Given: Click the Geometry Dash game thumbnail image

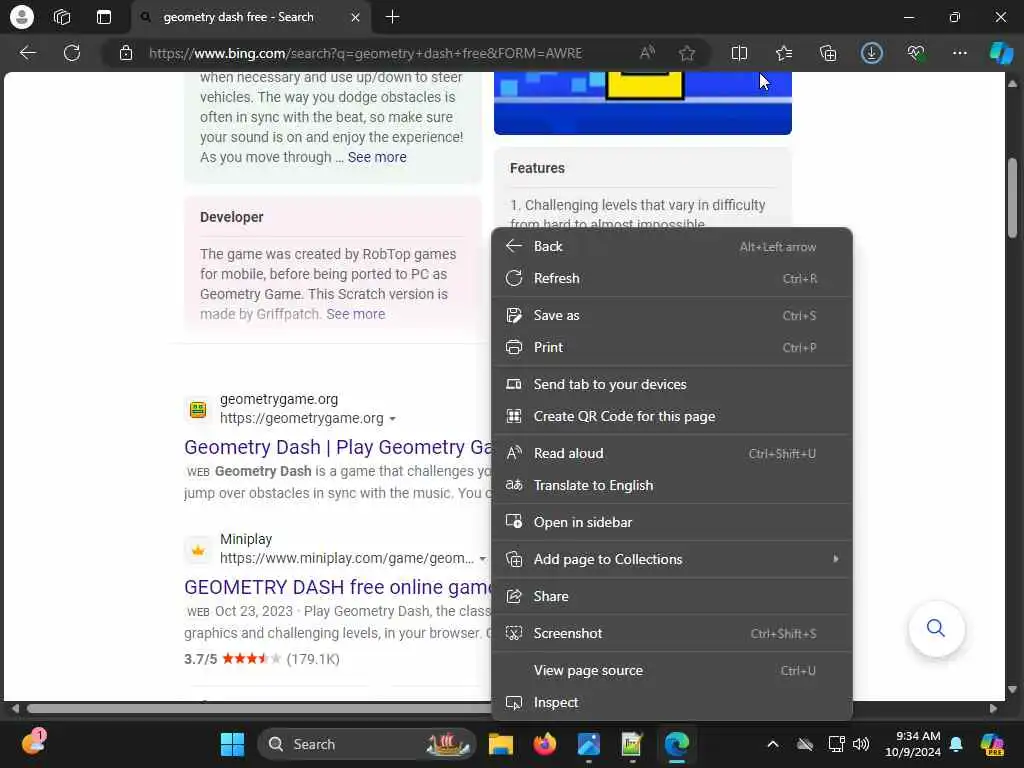Looking at the screenshot, I should click(x=643, y=103).
